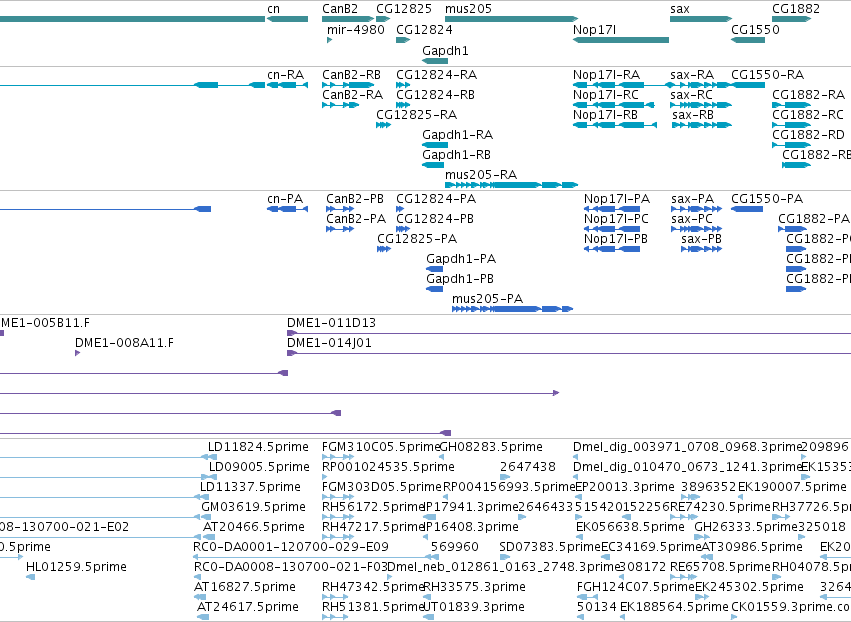Open the 2647438 EST label
This screenshot has width=851, height=622.
click(528, 467)
